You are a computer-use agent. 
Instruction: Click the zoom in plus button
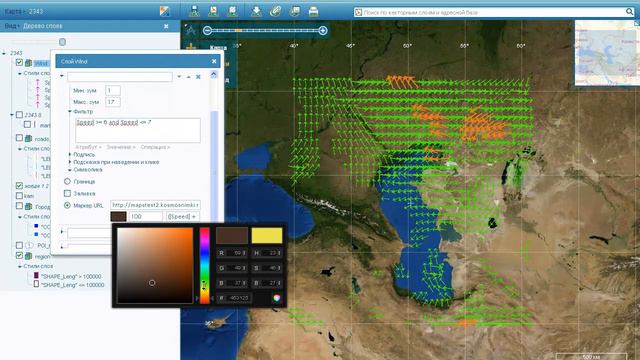[x=323, y=31]
